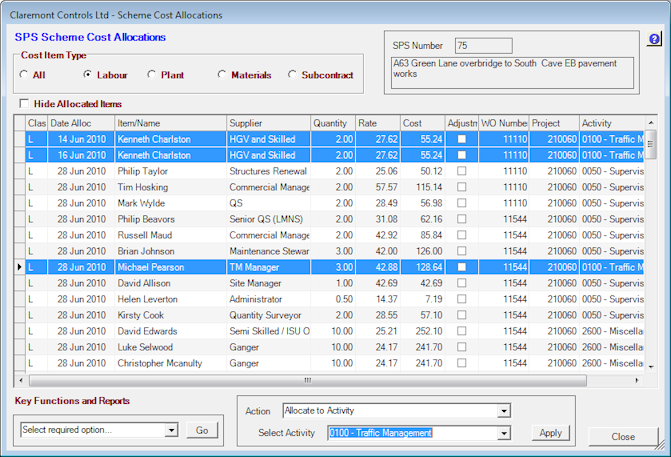The image size is (671, 457).
Task: Sort by the Activity column header
Action: 612,123
